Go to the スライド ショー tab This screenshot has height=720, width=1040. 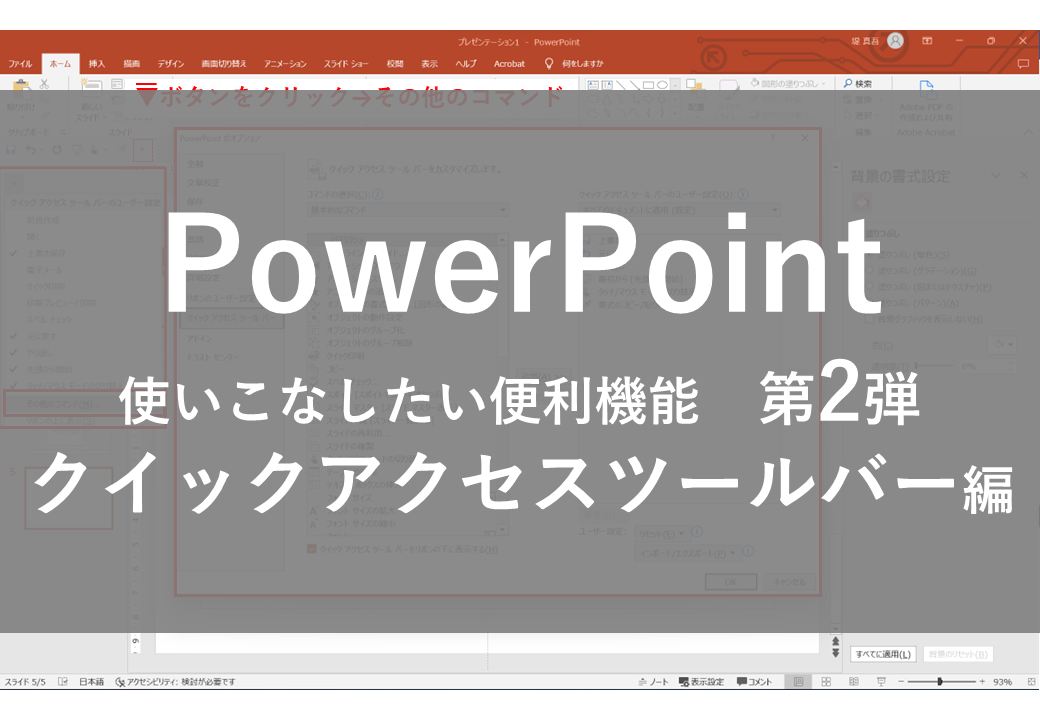346,64
